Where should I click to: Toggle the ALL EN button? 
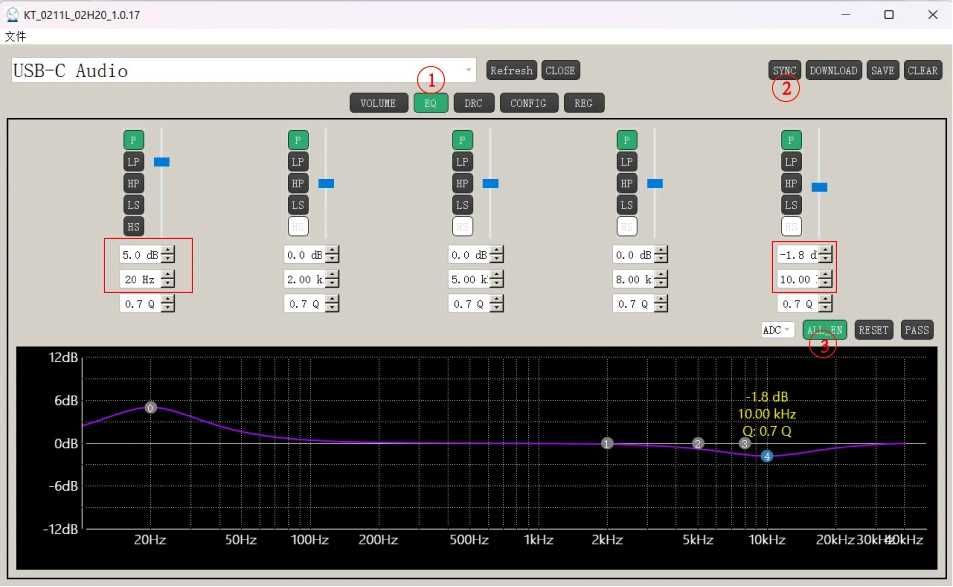pos(824,330)
